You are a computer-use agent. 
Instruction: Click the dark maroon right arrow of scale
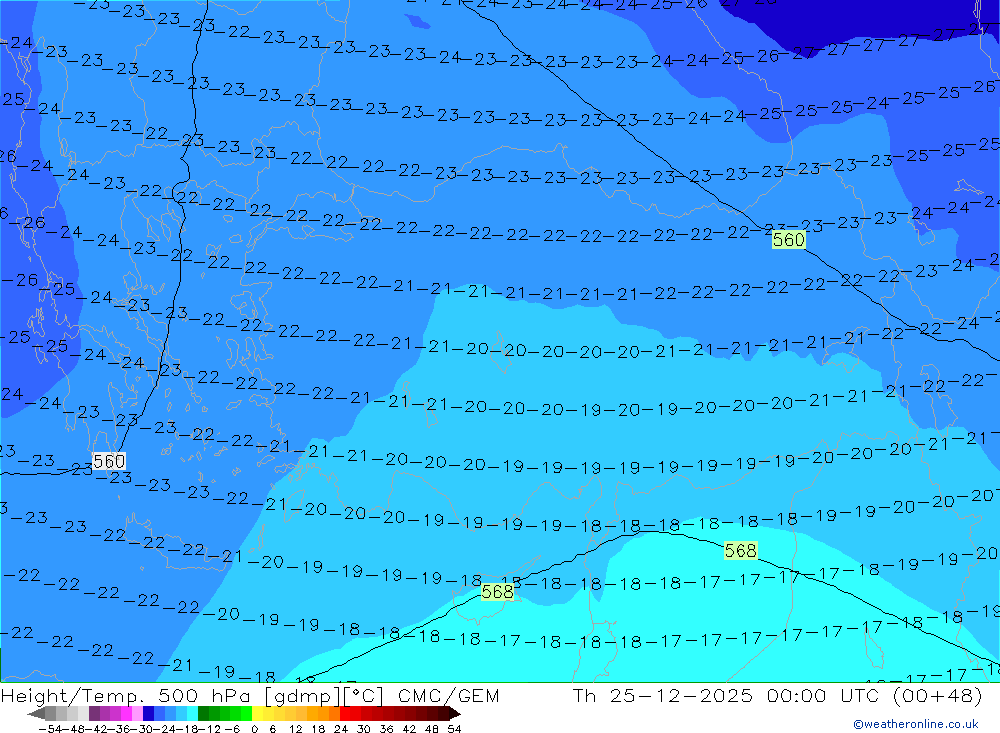coord(455,714)
